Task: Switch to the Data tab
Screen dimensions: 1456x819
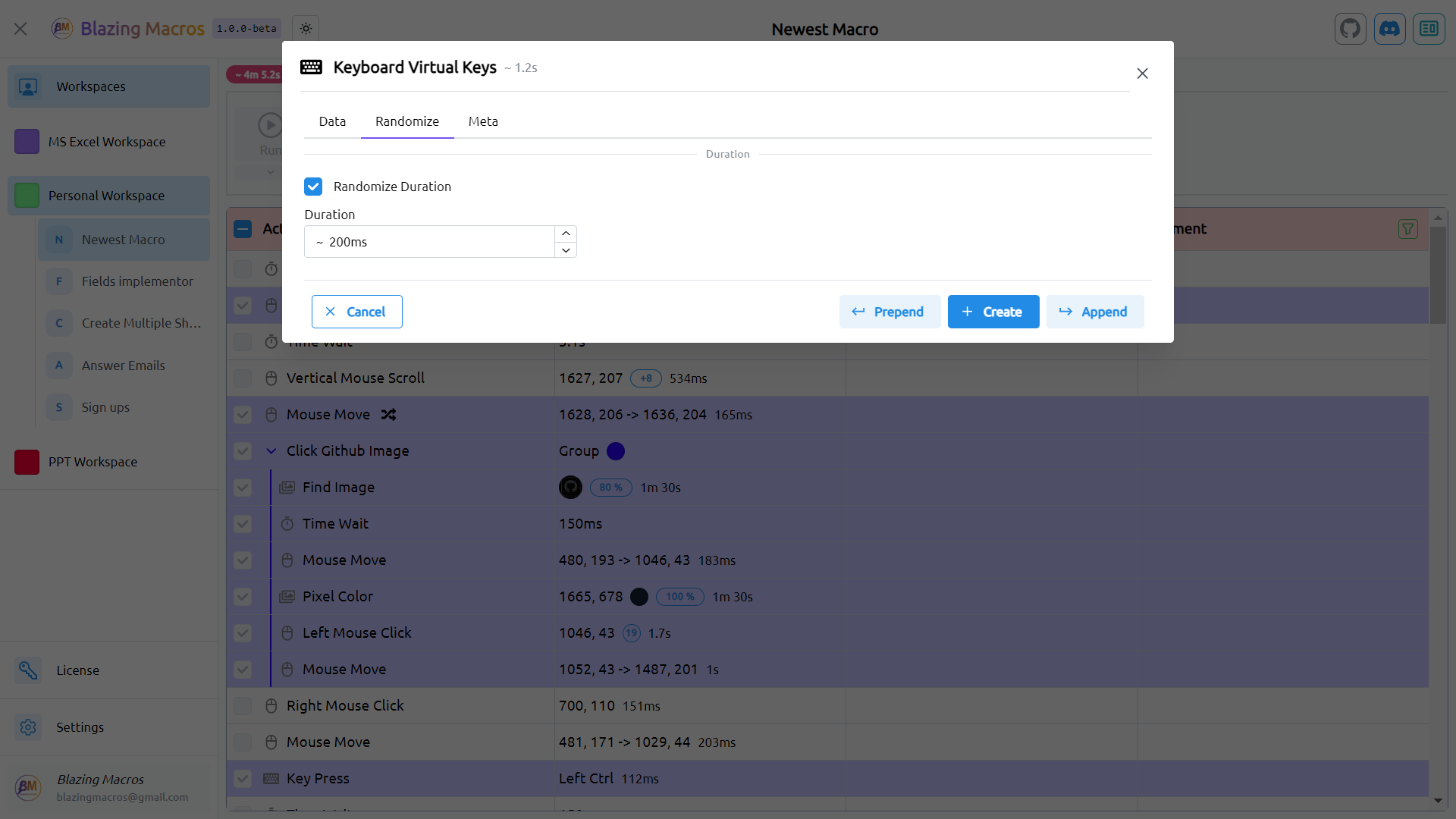Action: (x=332, y=121)
